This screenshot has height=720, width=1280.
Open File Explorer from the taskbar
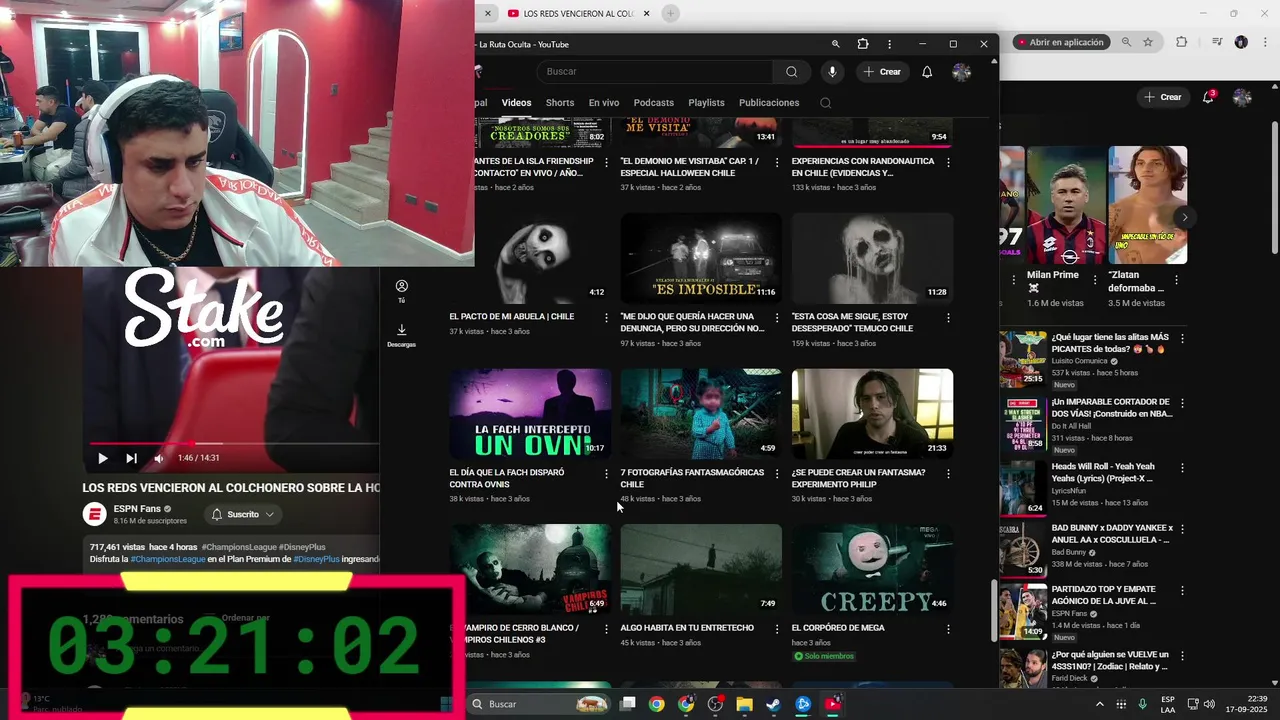click(744, 704)
